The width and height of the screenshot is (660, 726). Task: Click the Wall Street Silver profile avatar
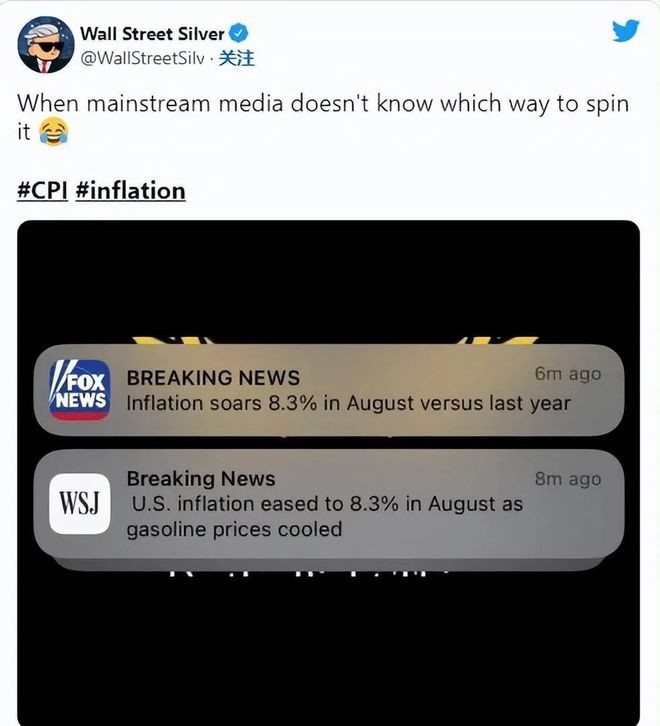click(43, 44)
